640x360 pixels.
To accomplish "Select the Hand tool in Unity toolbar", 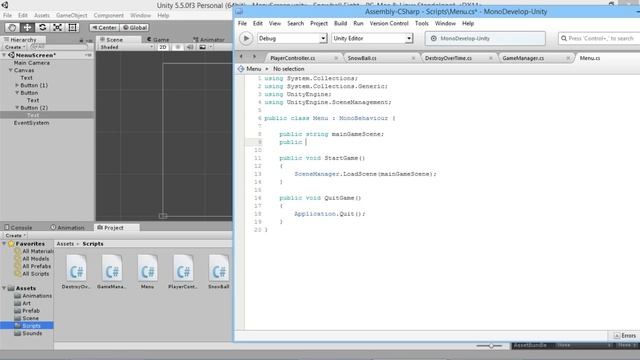I will 12,27.
